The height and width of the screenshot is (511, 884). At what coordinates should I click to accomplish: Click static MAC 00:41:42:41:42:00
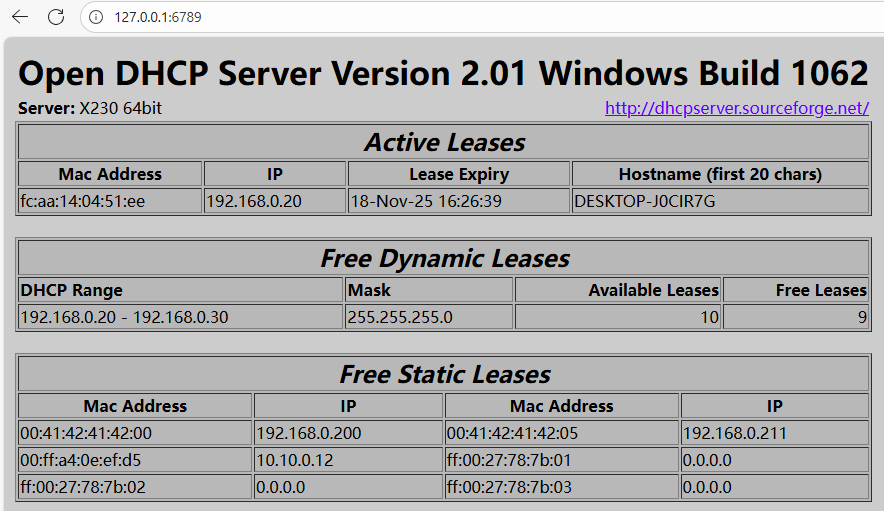tap(86, 433)
